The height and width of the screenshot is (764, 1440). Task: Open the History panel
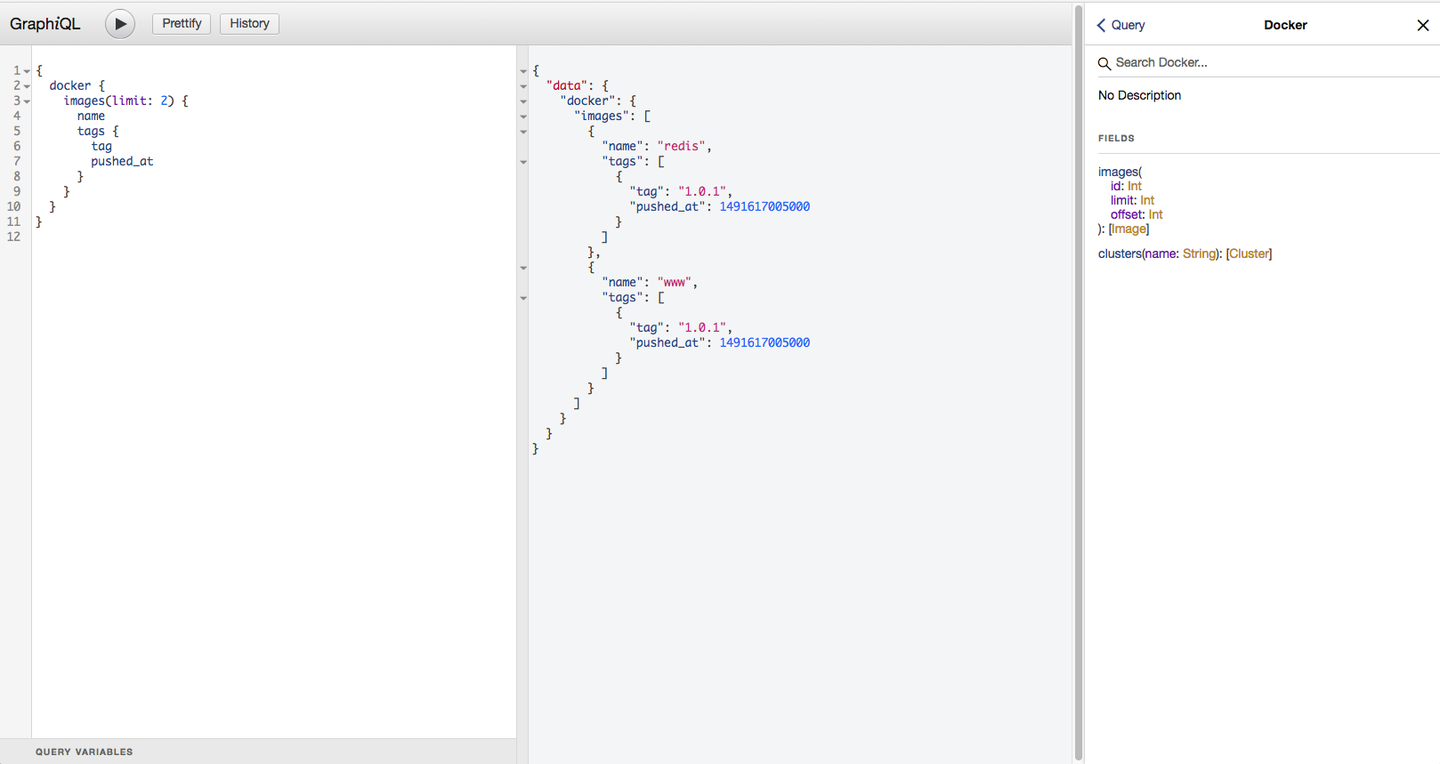coord(249,23)
